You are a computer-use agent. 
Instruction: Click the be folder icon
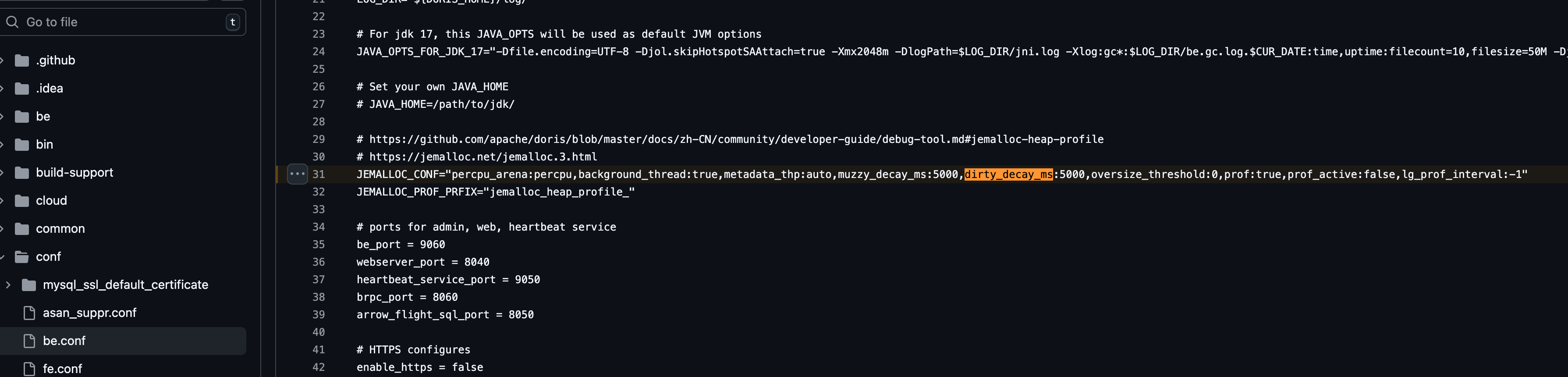click(22, 116)
